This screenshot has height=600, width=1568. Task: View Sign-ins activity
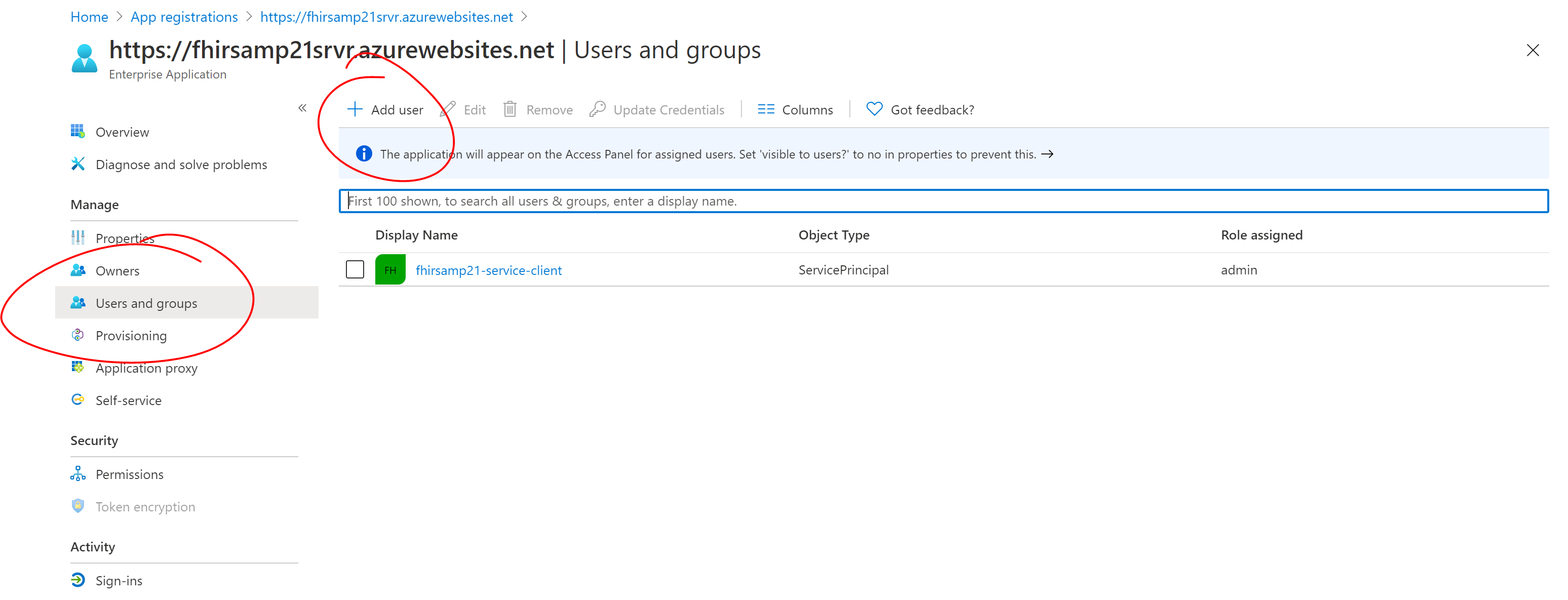(x=119, y=580)
